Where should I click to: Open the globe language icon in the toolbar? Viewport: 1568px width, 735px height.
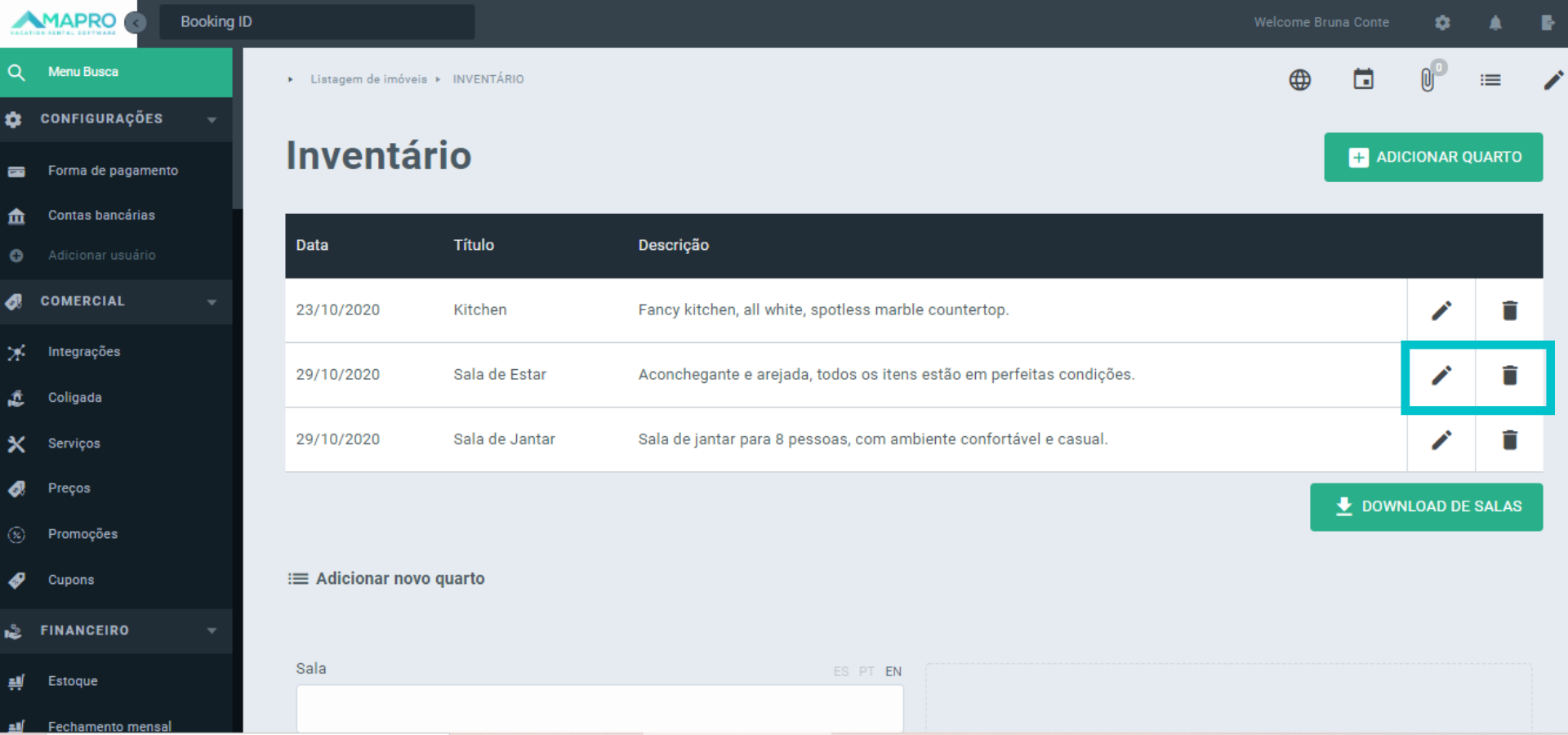[1300, 79]
